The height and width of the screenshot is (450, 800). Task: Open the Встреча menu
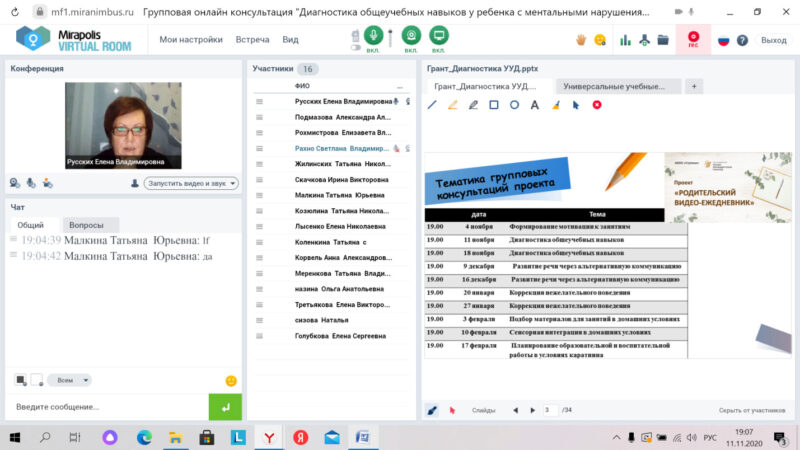pyautogui.click(x=252, y=40)
